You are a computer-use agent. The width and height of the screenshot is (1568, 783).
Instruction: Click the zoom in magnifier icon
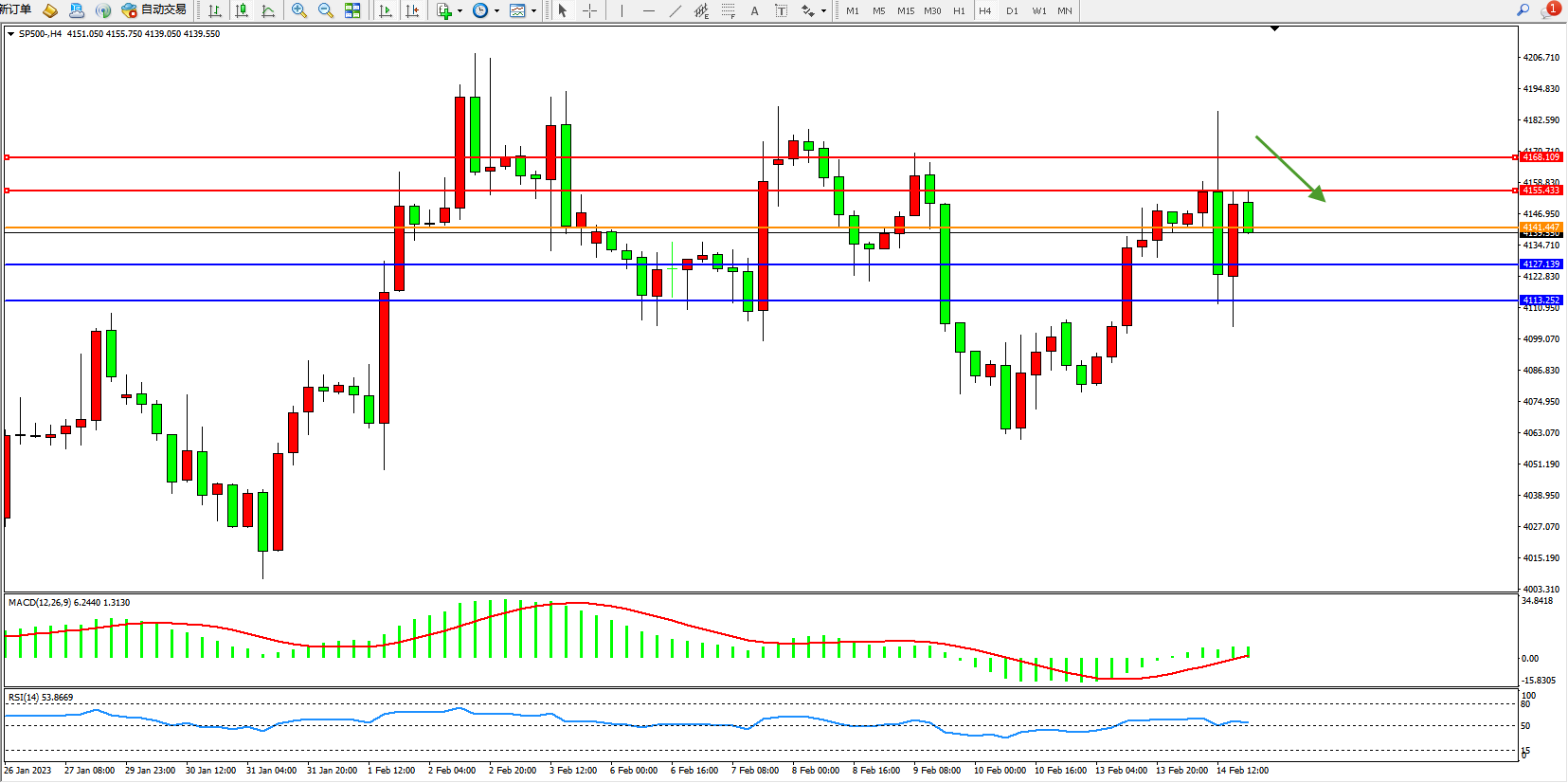click(x=299, y=10)
